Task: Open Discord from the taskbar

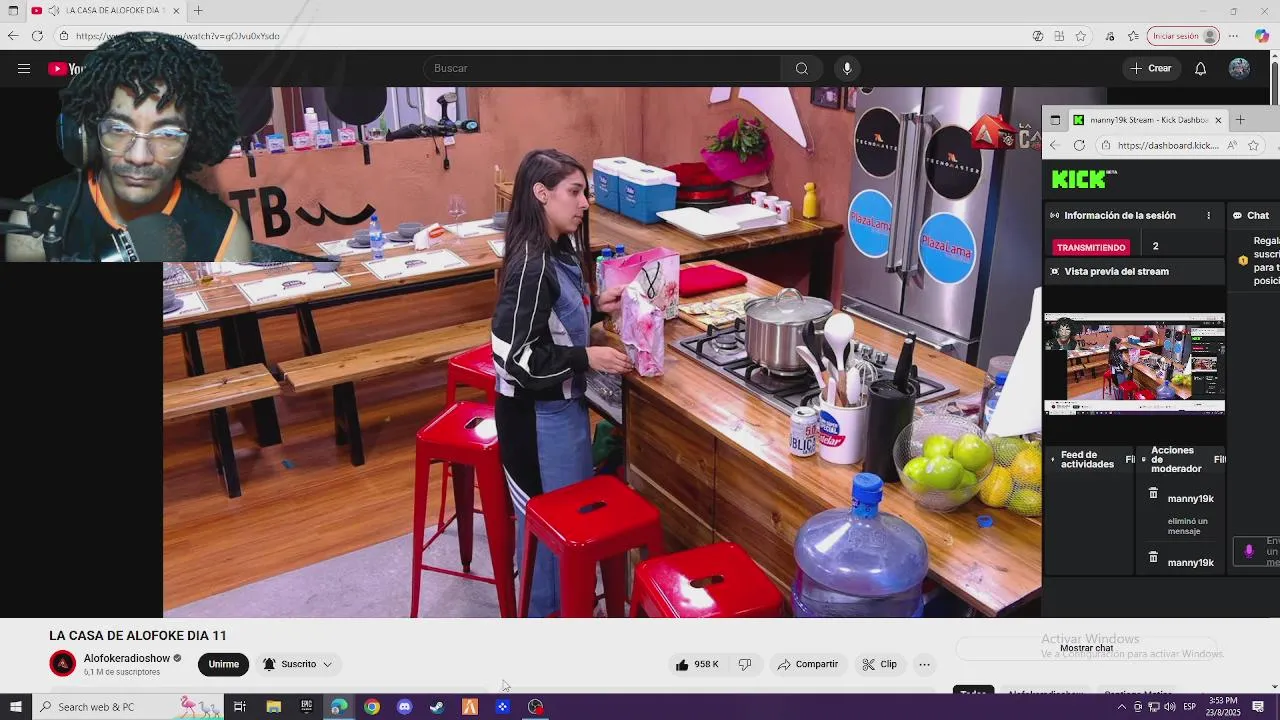Action: click(404, 707)
